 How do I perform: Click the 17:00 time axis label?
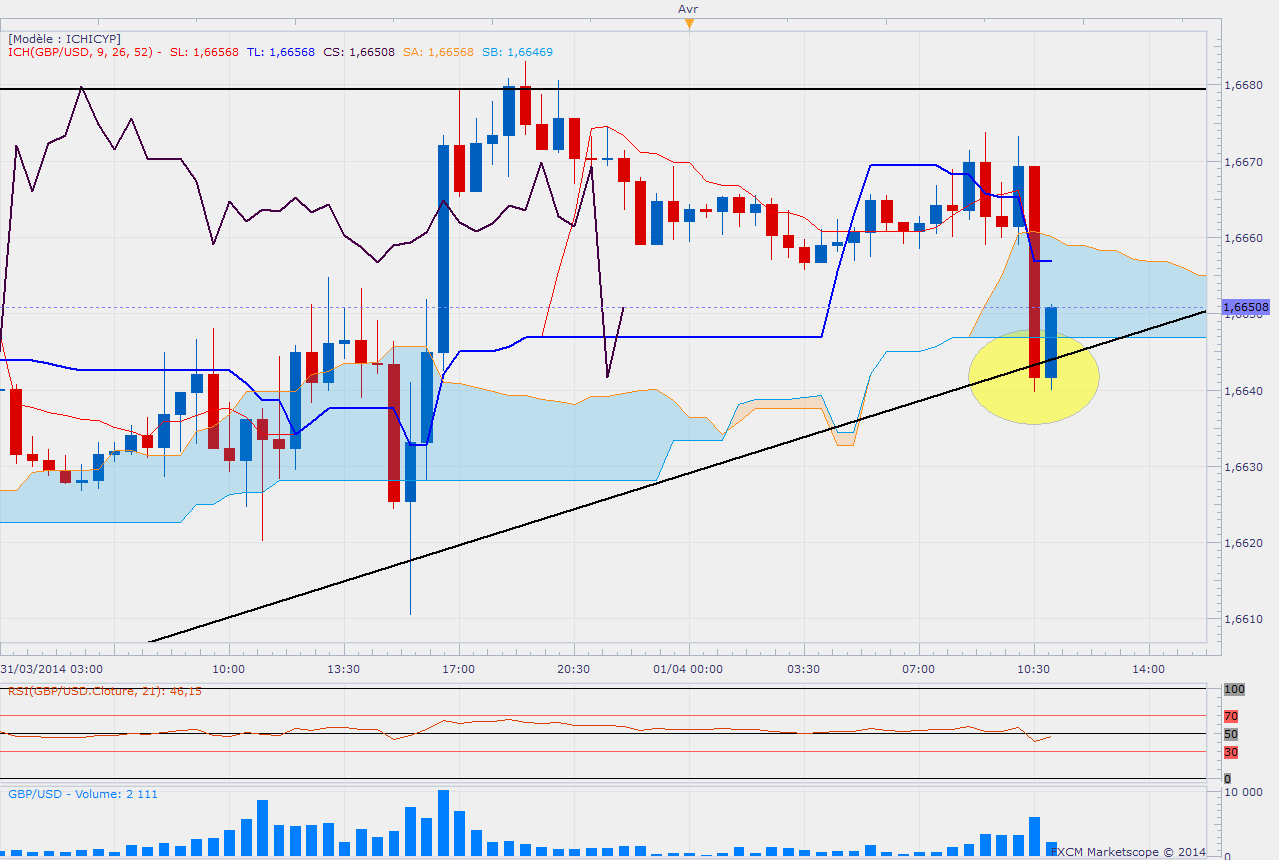point(459,668)
